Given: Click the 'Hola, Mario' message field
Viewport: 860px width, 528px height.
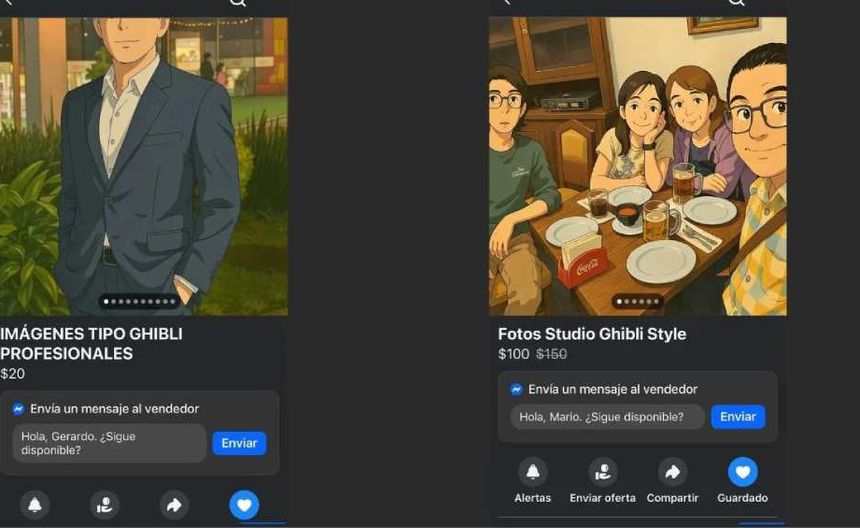Looking at the screenshot, I should pyautogui.click(x=607, y=417).
